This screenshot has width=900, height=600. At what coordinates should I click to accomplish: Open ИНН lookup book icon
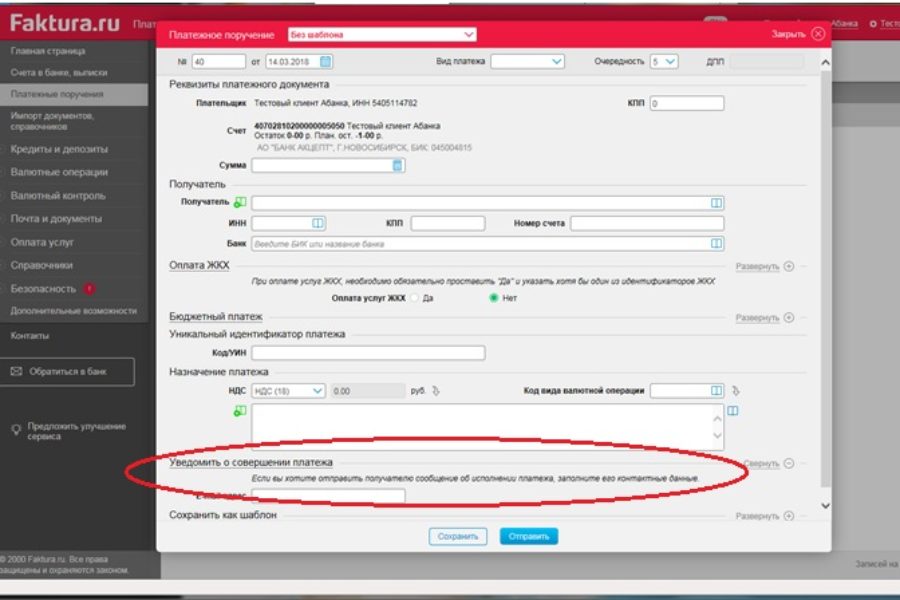point(318,223)
